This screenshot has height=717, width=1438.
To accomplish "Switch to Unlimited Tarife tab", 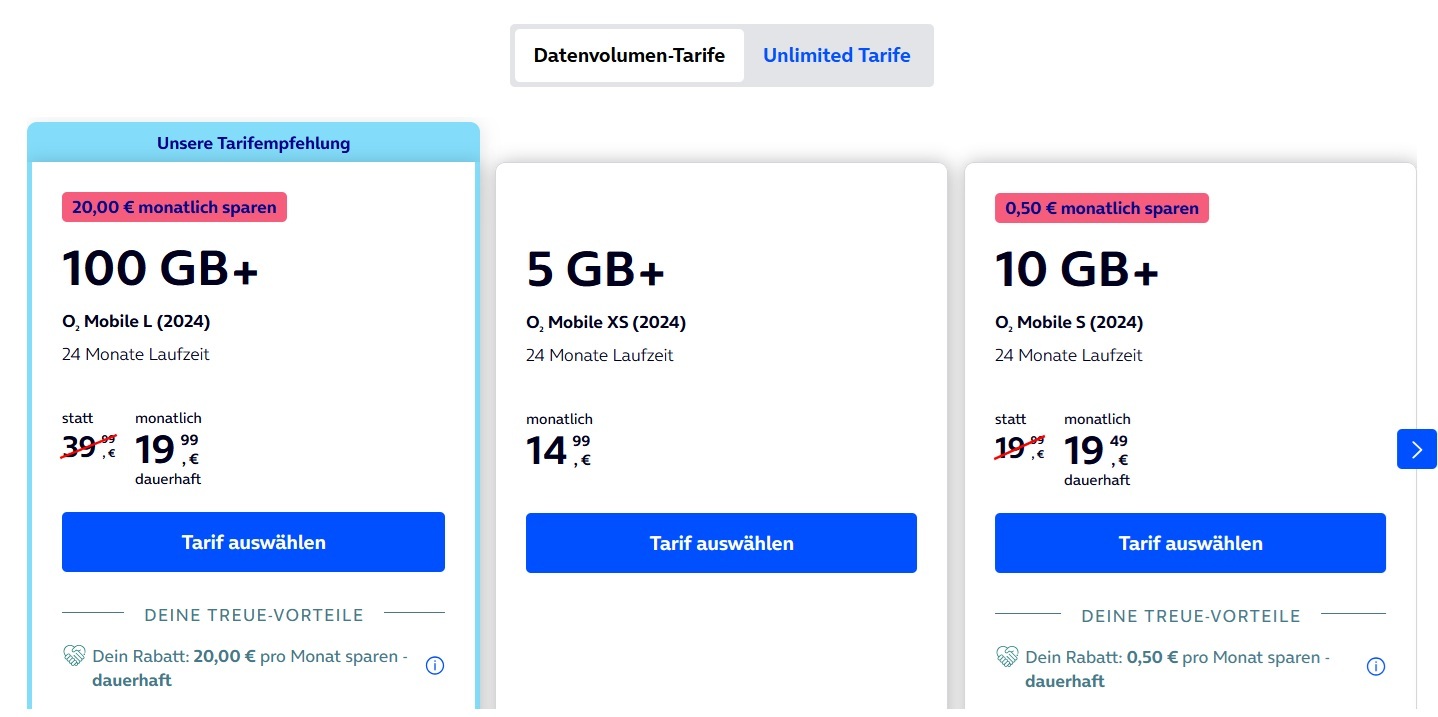I will pyautogui.click(x=837, y=55).
